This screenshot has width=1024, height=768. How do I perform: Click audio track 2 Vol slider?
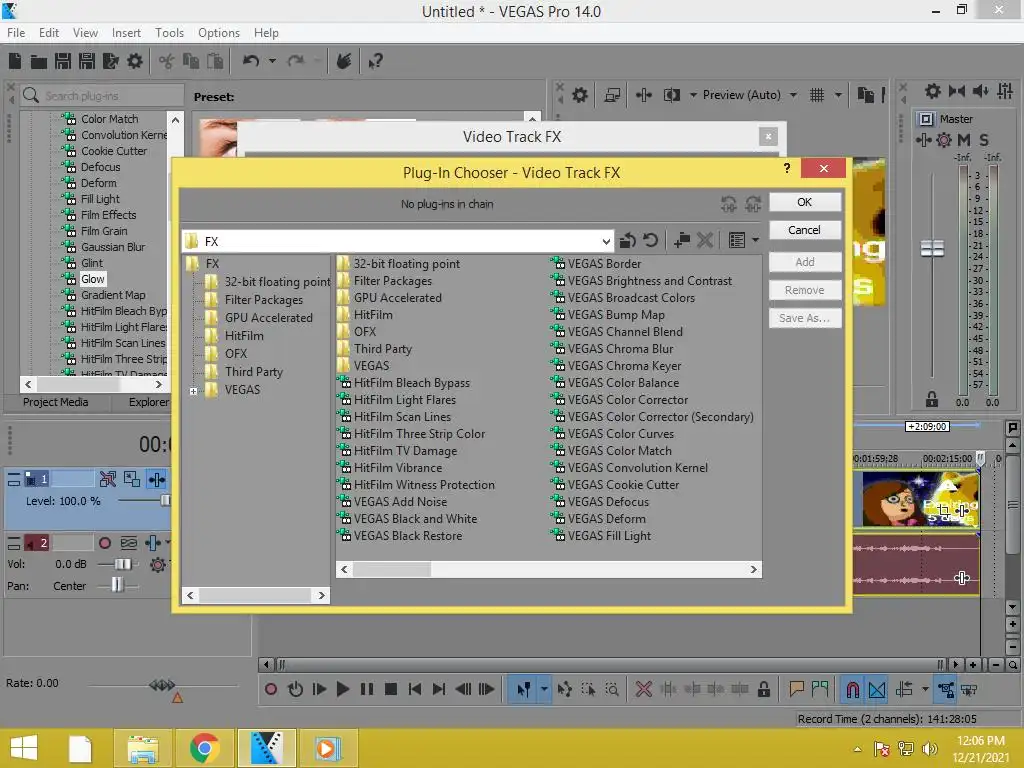pyautogui.click(x=122, y=564)
